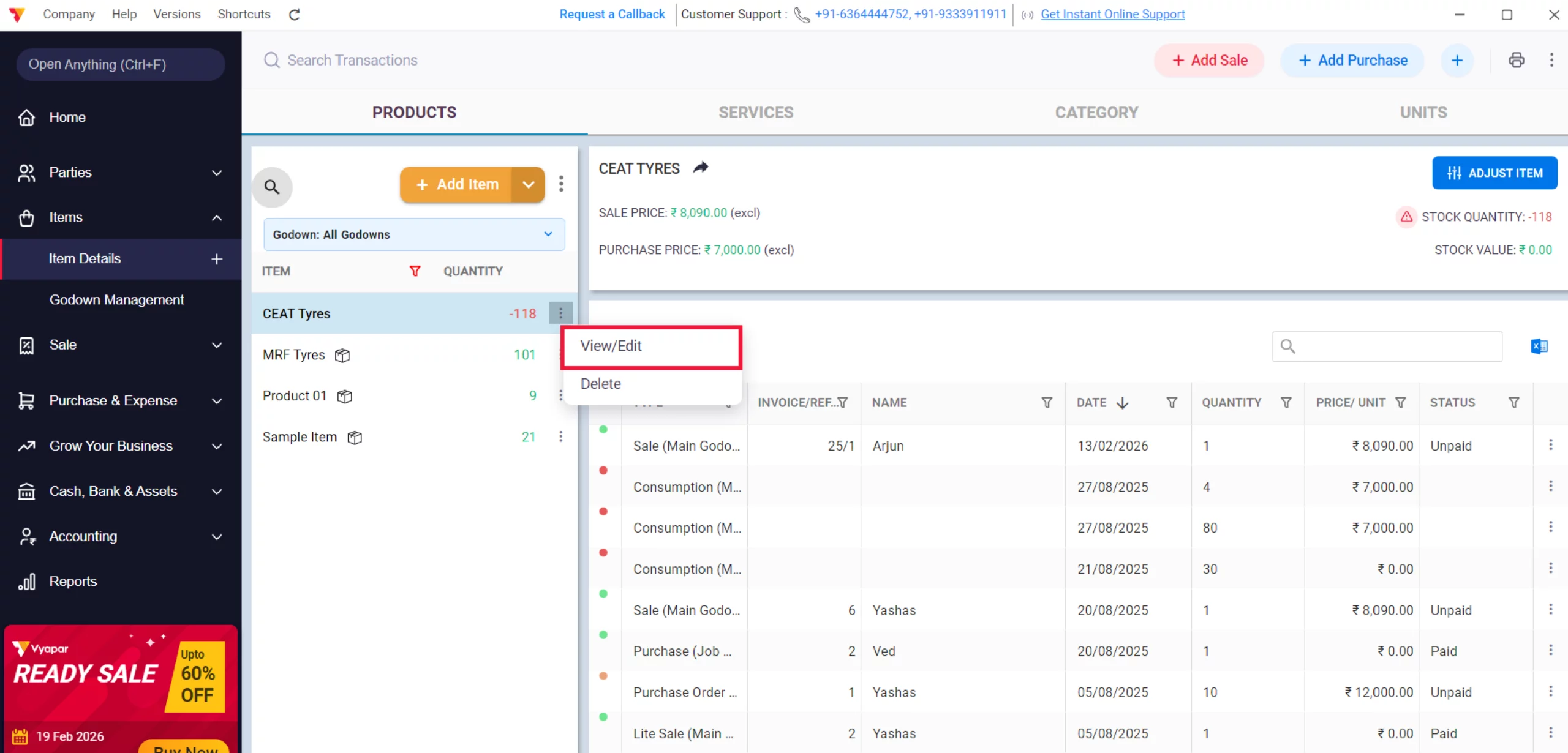Open filter on QUANTITY column header
Screen dimensions: 1568x753
1286,403
